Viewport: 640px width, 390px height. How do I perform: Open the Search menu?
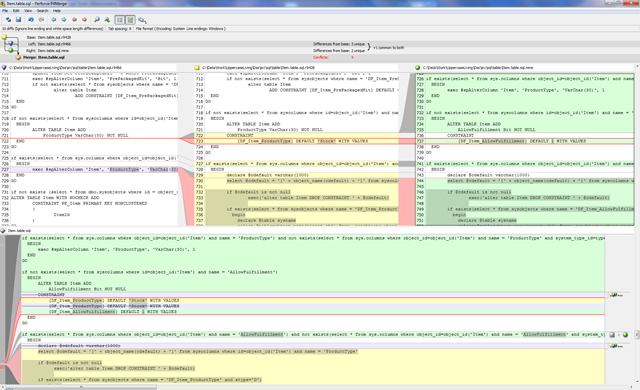42,11
